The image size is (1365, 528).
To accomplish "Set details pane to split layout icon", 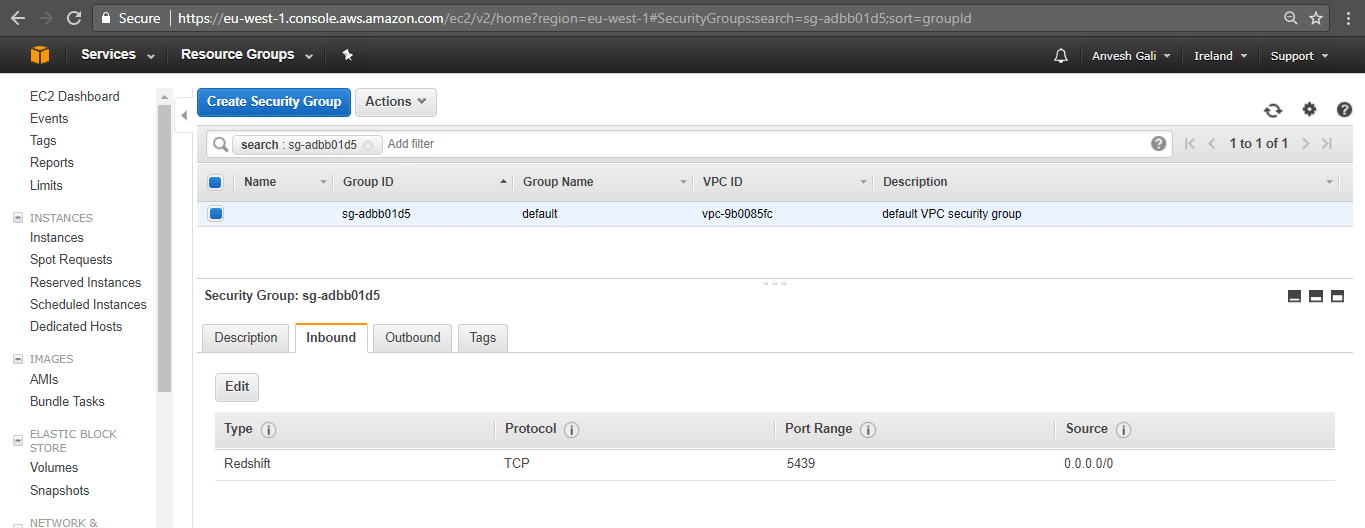I will pos(1316,296).
